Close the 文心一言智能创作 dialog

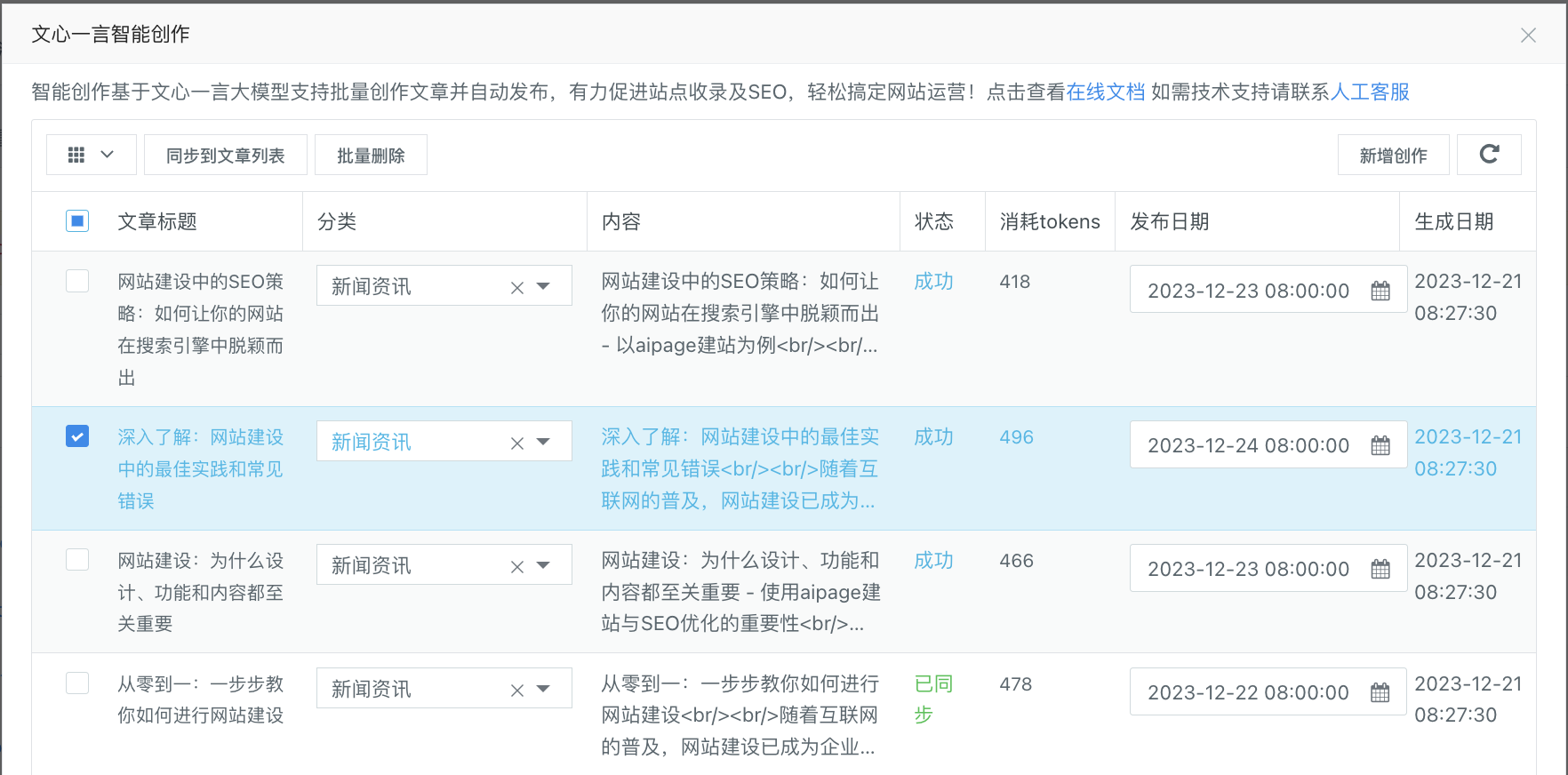pyautogui.click(x=1528, y=36)
